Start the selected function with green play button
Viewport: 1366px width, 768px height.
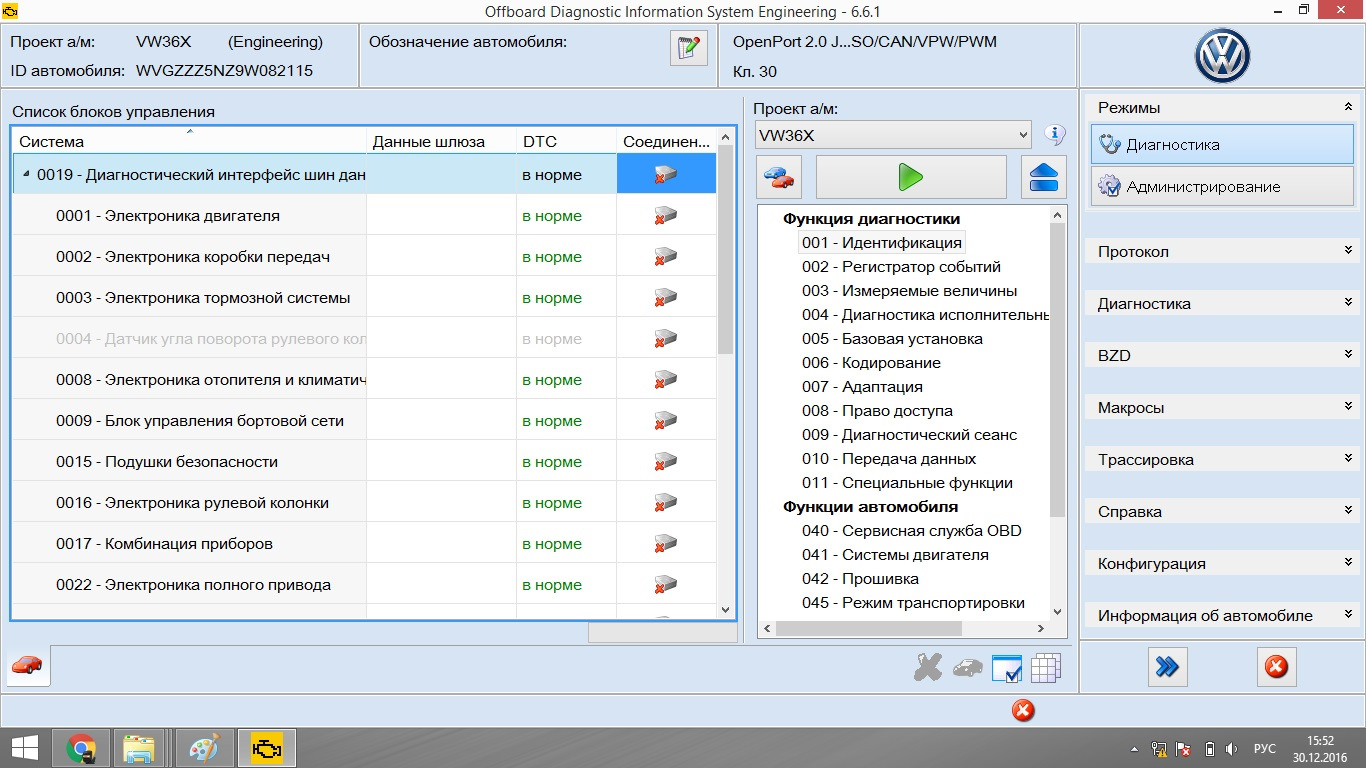click(911, 177)
